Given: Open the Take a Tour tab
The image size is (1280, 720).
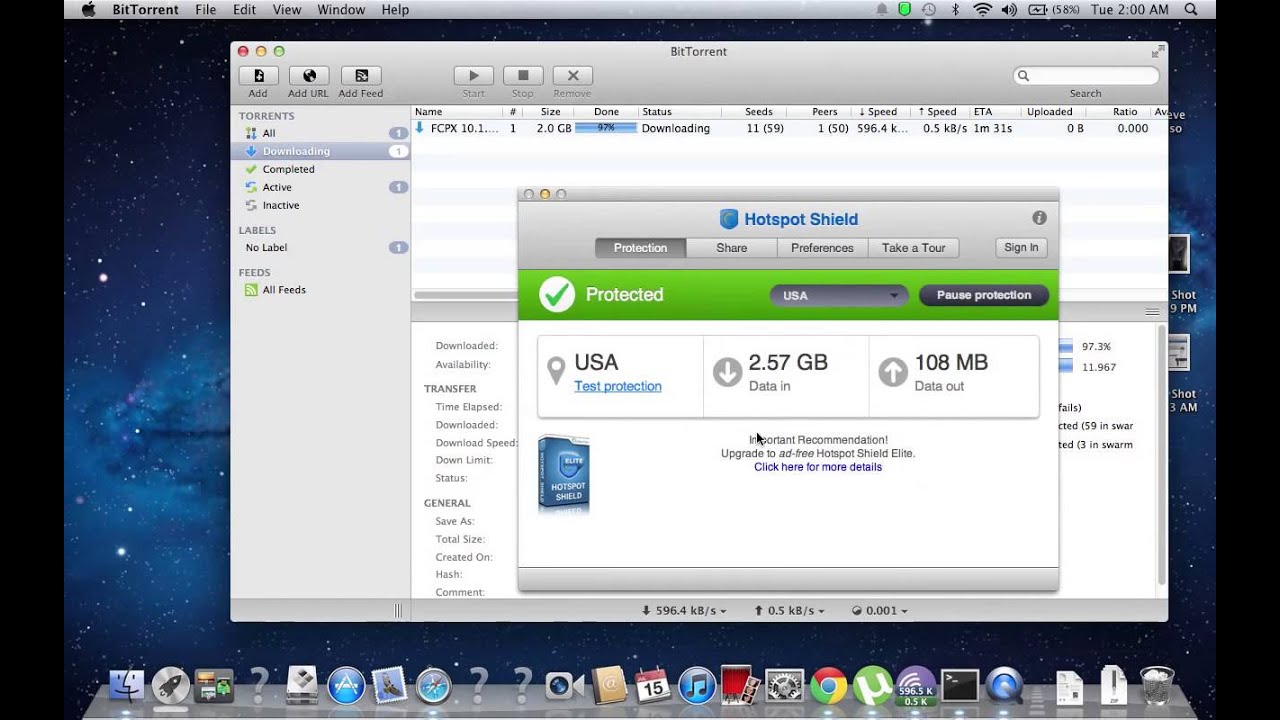Looking at the screenshot, I should [913, 248].
